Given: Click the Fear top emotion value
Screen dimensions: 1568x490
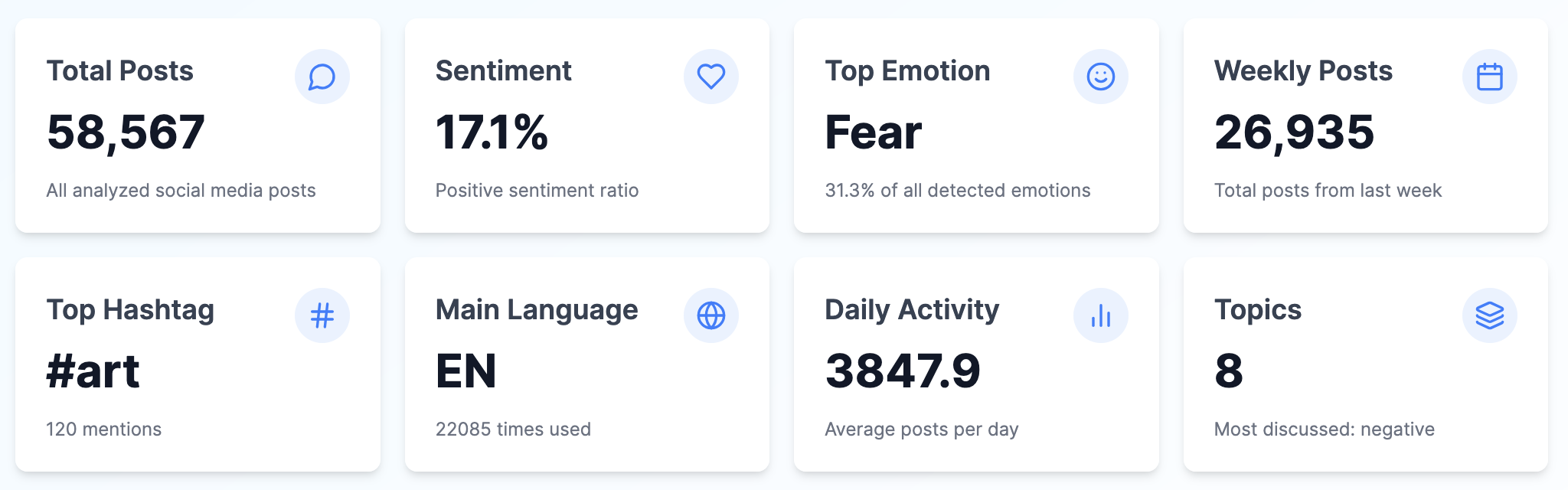Looking at the screenshot, I should (874, 132).
